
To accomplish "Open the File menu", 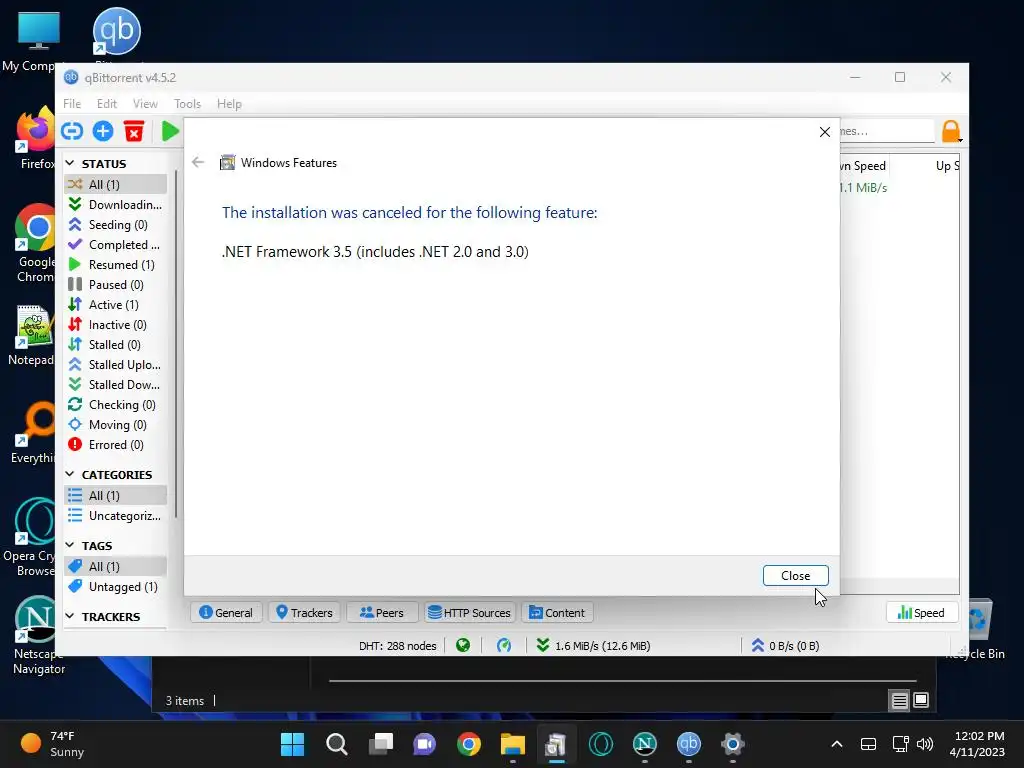I will click(x=72, y=104).
